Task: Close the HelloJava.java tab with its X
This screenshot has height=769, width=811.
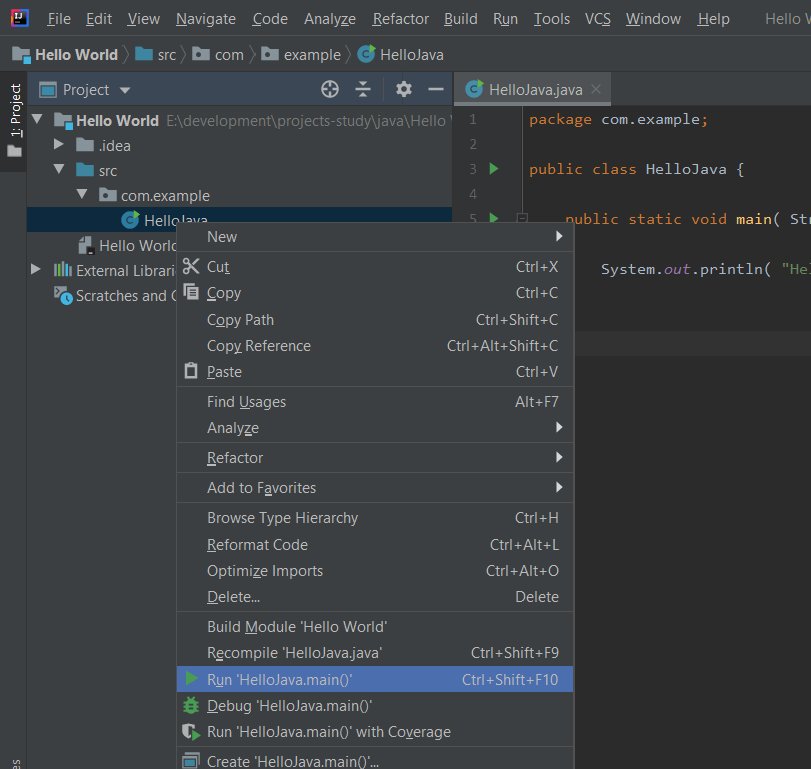Action: click(597, 88)
